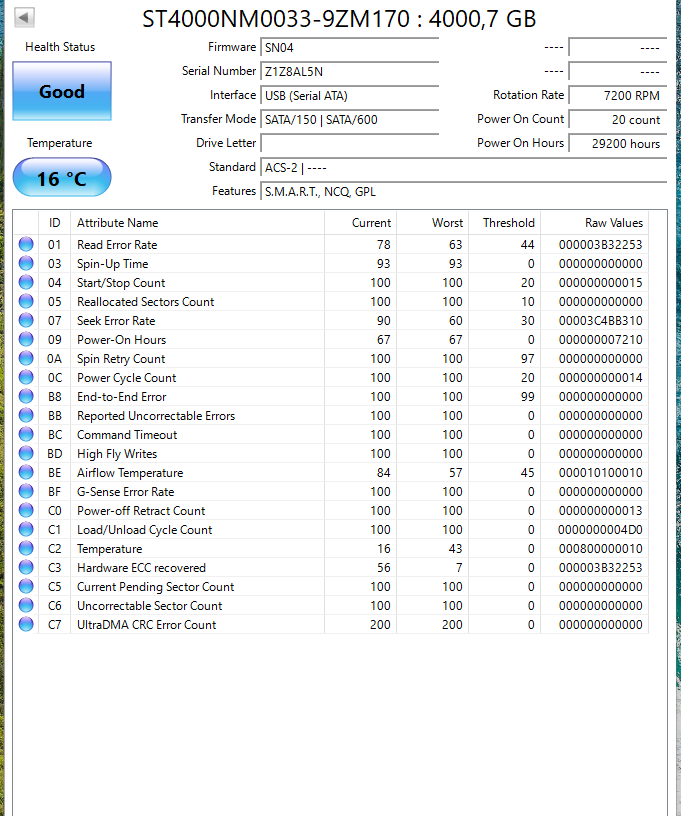Viewport: 681px width, 816px height.
Task: Select the UltraDMA CRC Error Count text
Action: pos(147,624)
